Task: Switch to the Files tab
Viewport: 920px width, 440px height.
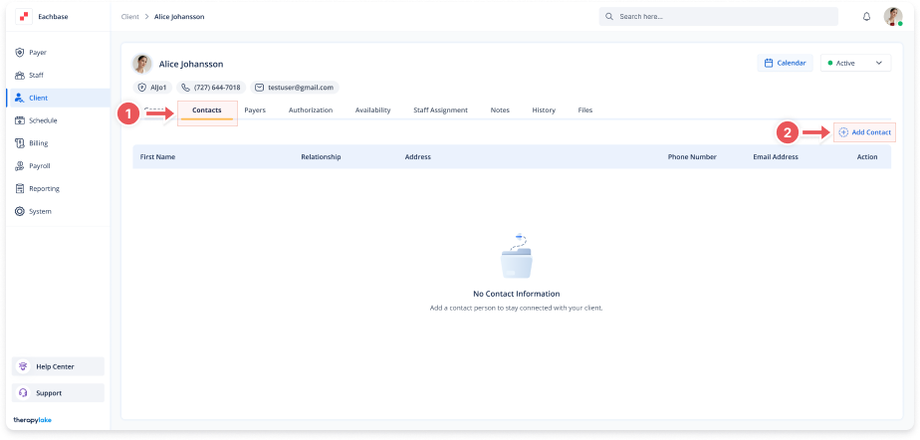Action: pos(585,110)
